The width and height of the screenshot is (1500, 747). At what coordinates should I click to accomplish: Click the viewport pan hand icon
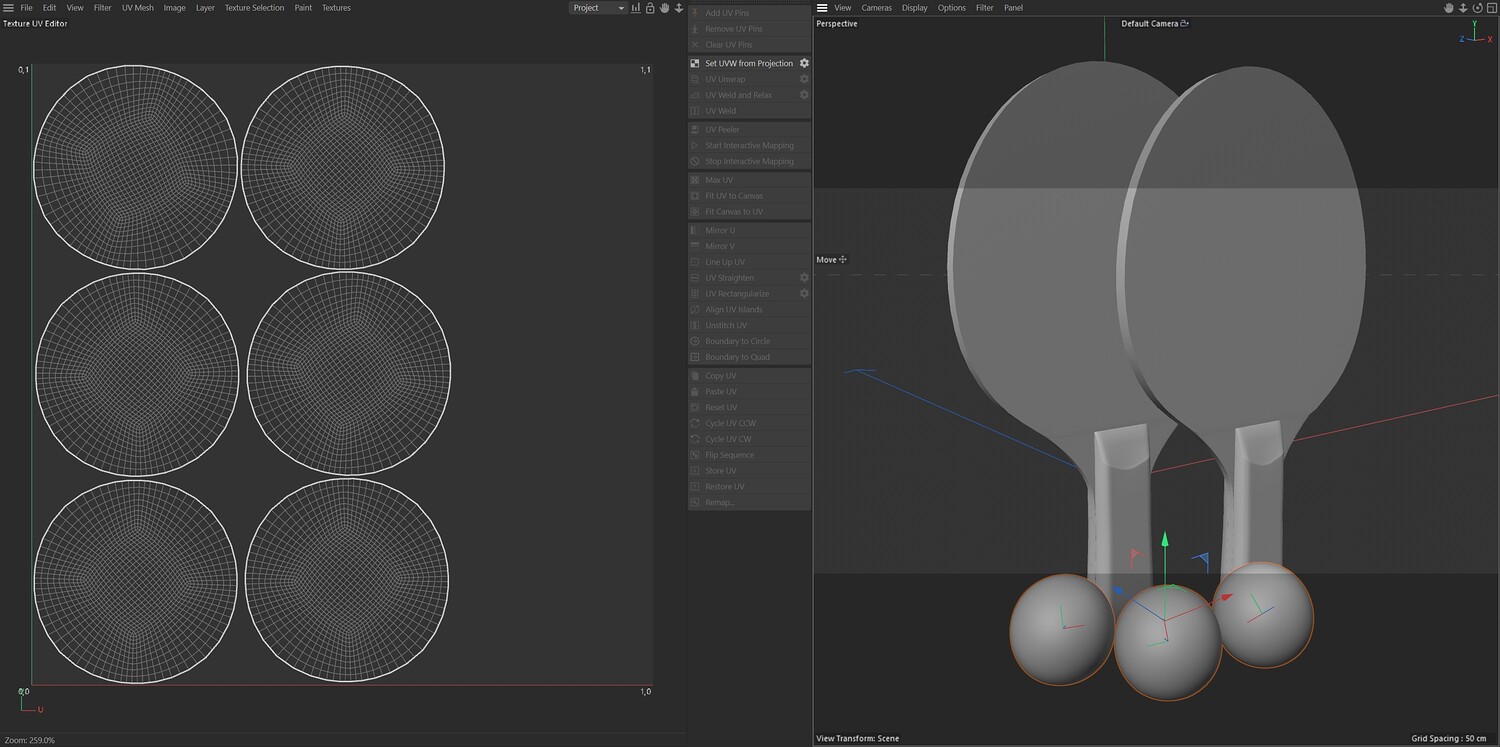(1449, 8)
